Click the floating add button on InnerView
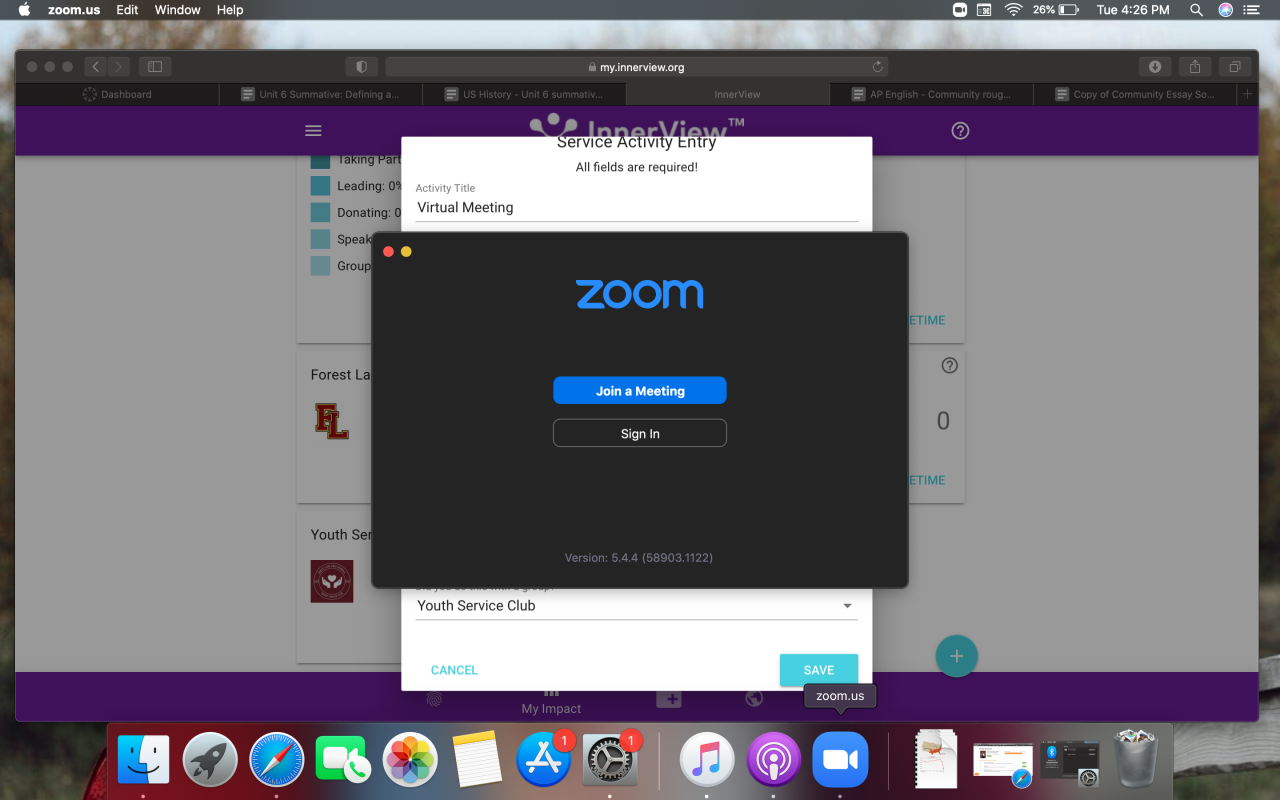Image resolution: width=1280 pixels, height=800 pixels. click(956, 656)
